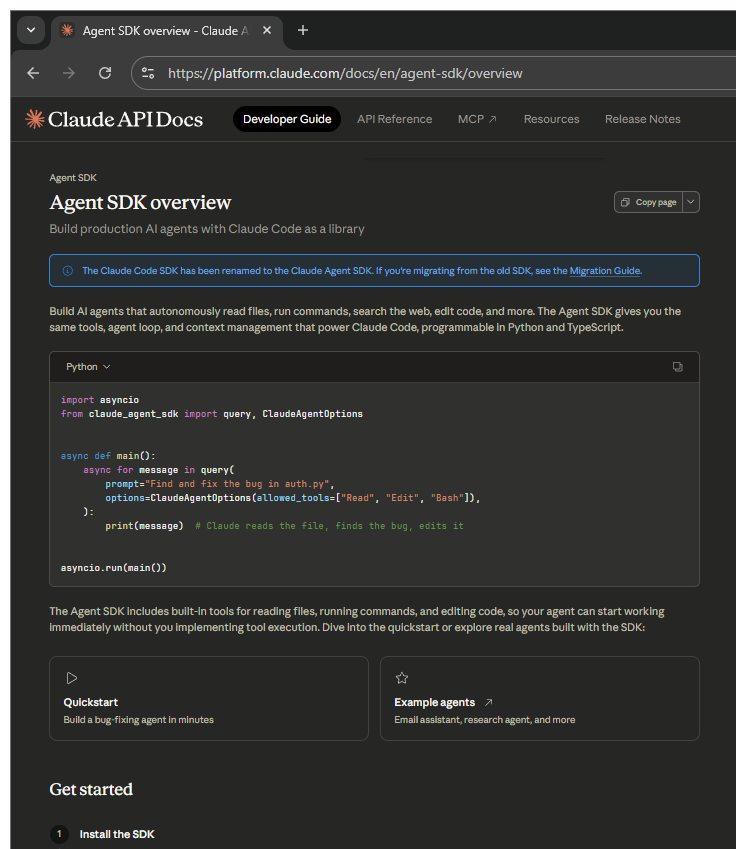Click the info icon in the rename notice
736x849 pixels.
coord(68,271)
